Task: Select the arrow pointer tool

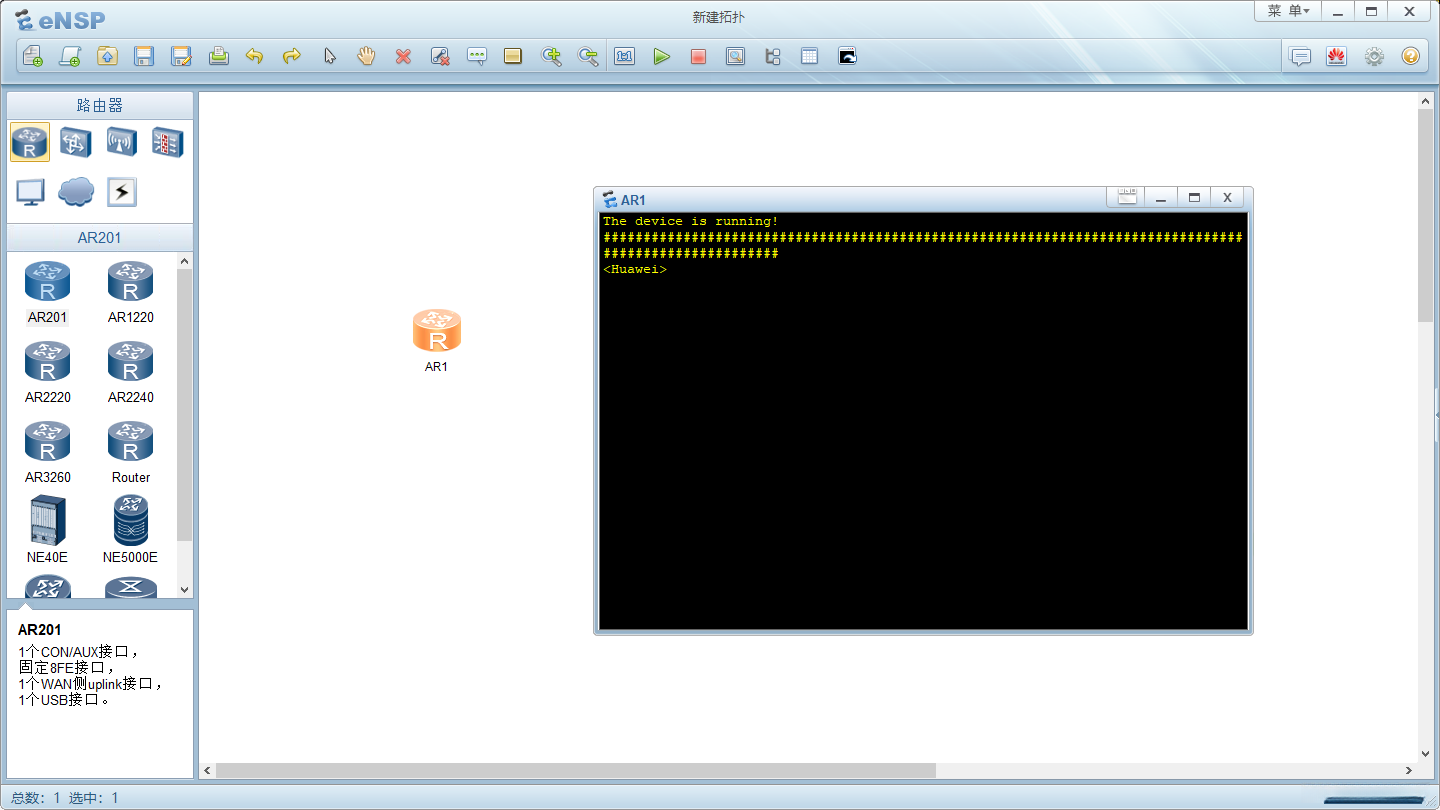Action: point(329,56)
